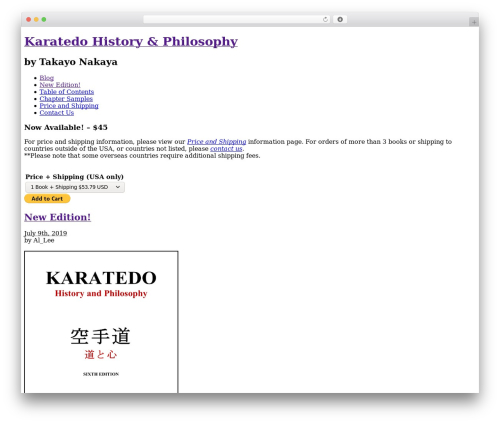
Task: Click the browser reload icon
Action: point(325,19)
